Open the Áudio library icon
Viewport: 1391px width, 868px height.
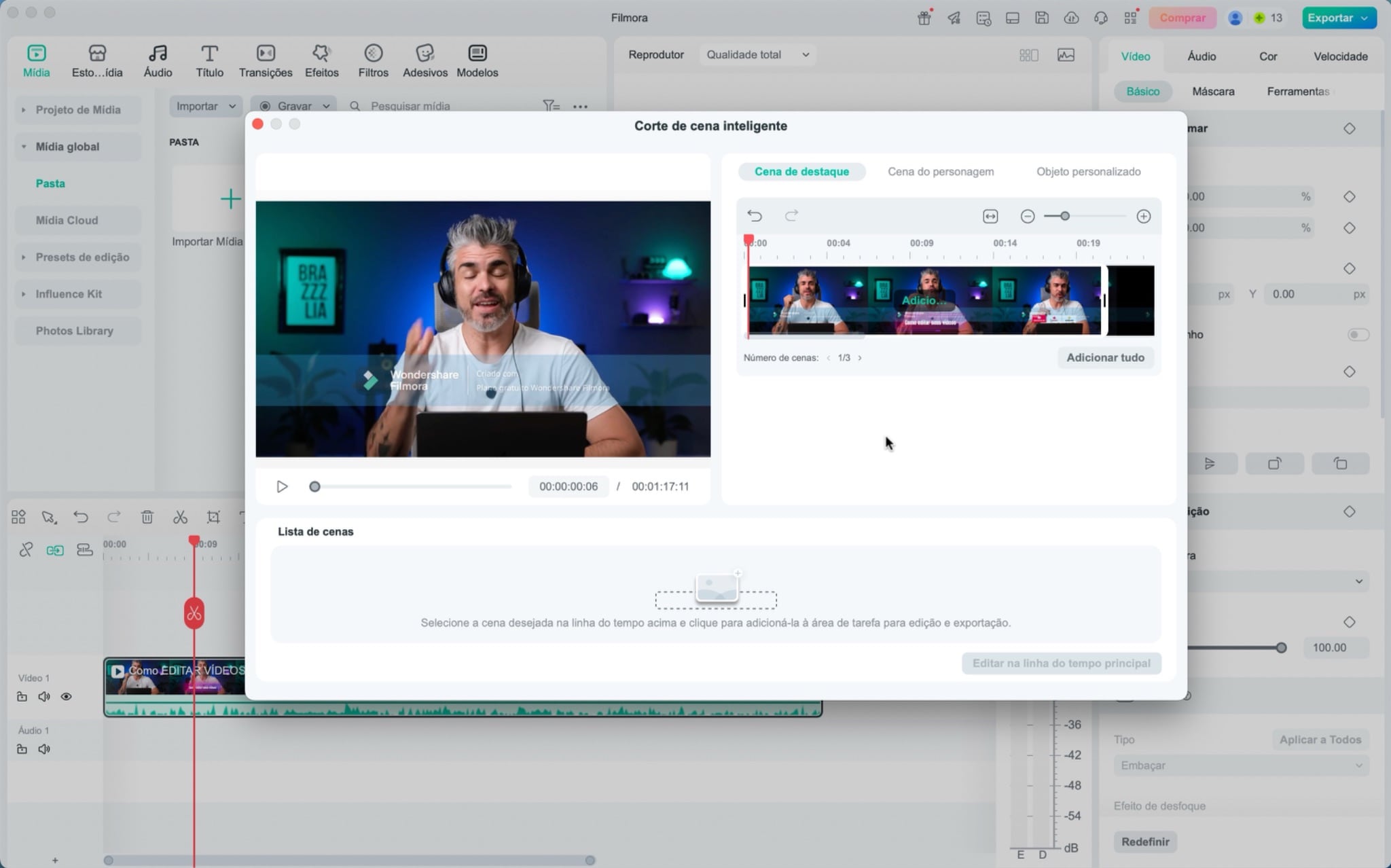click(x=158, y=53)
